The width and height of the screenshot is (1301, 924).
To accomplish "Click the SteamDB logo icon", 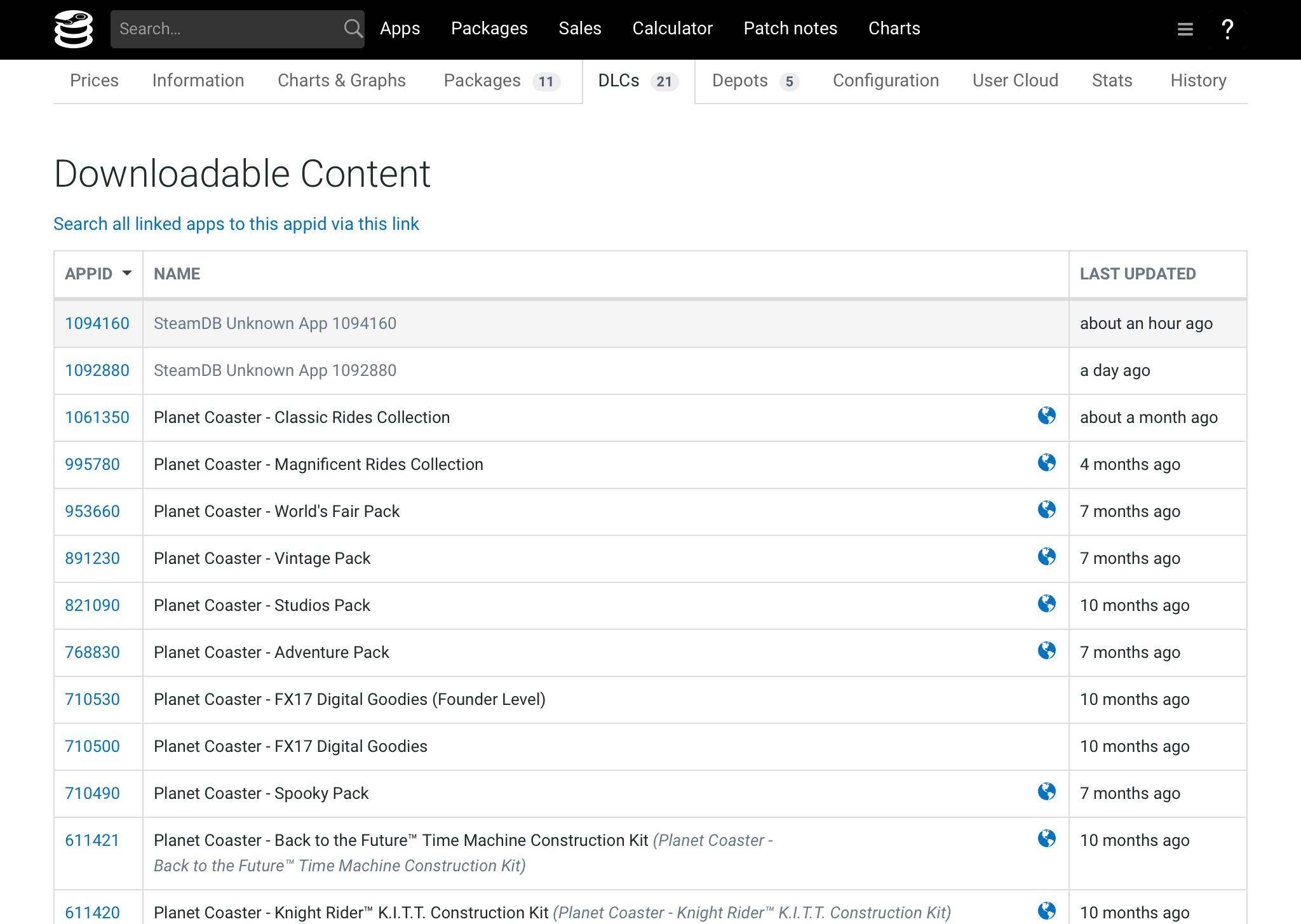I will coord(74,29).
